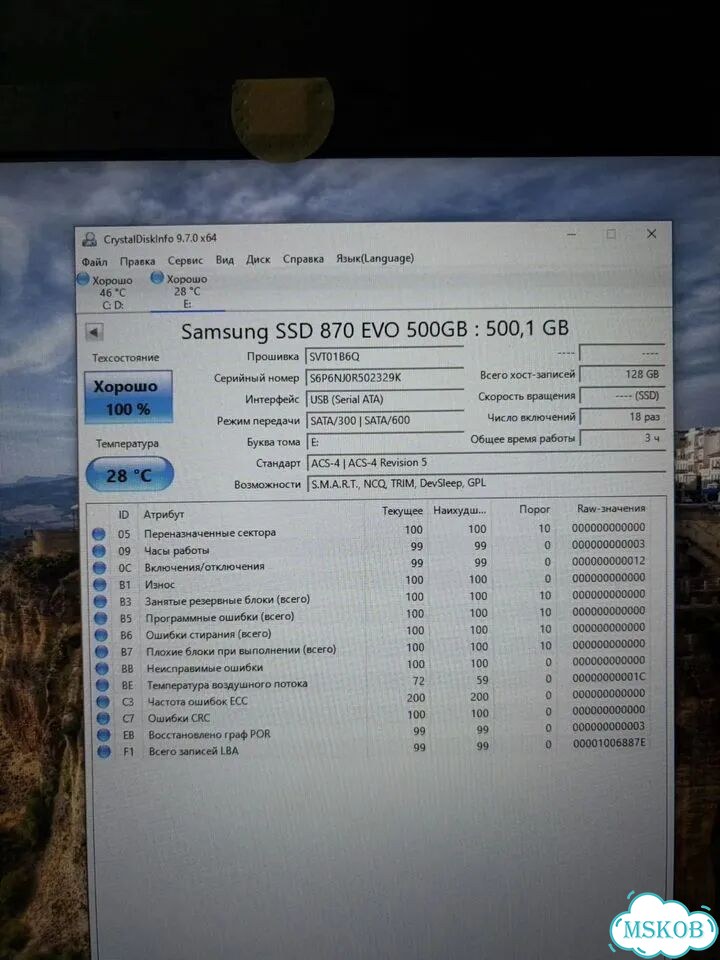720x960 pixels.
Task: Click the power-on hours value 3 ч
Action: 621,438
